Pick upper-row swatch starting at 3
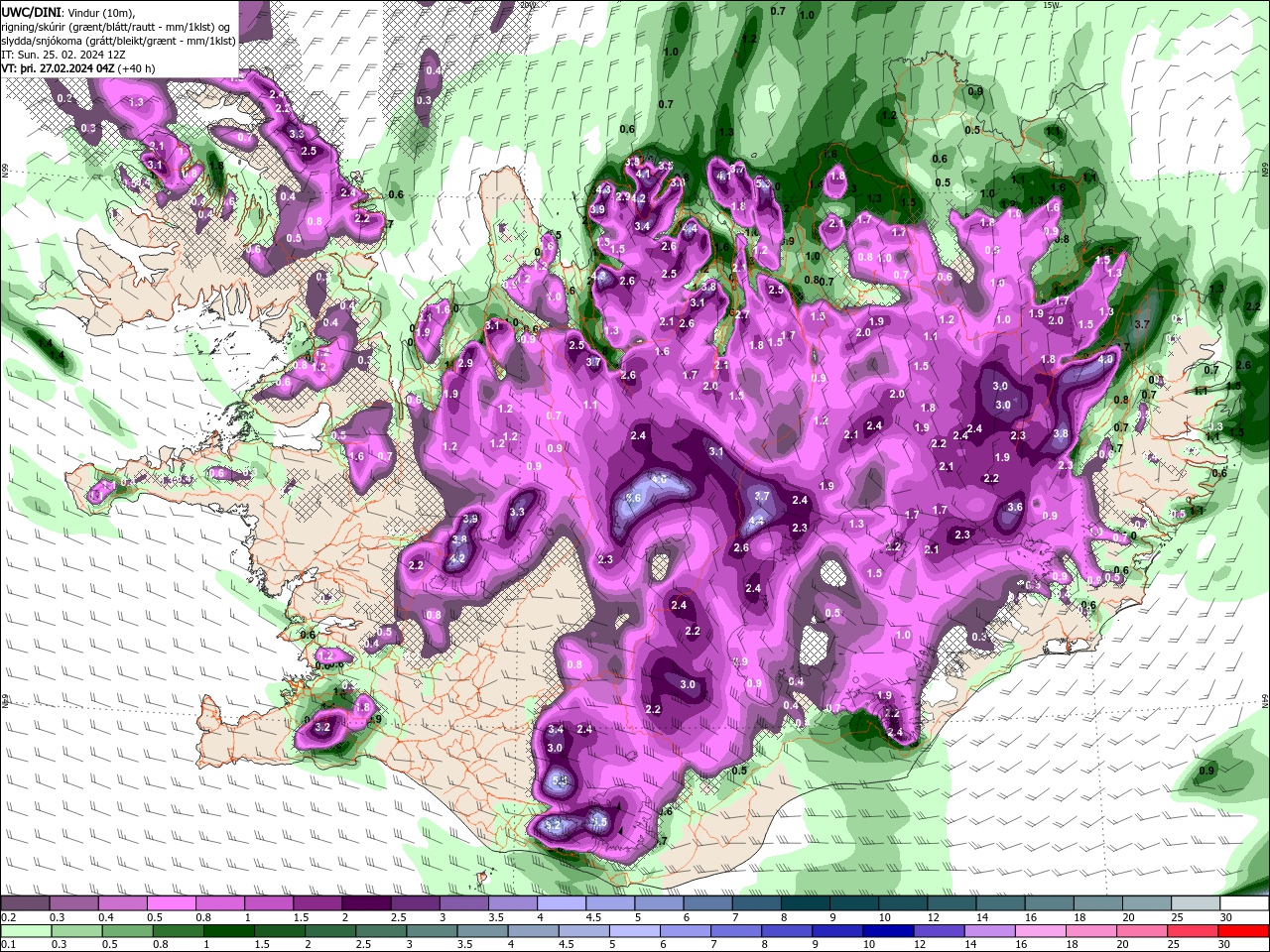1270x952 pixels. point(463,903)
